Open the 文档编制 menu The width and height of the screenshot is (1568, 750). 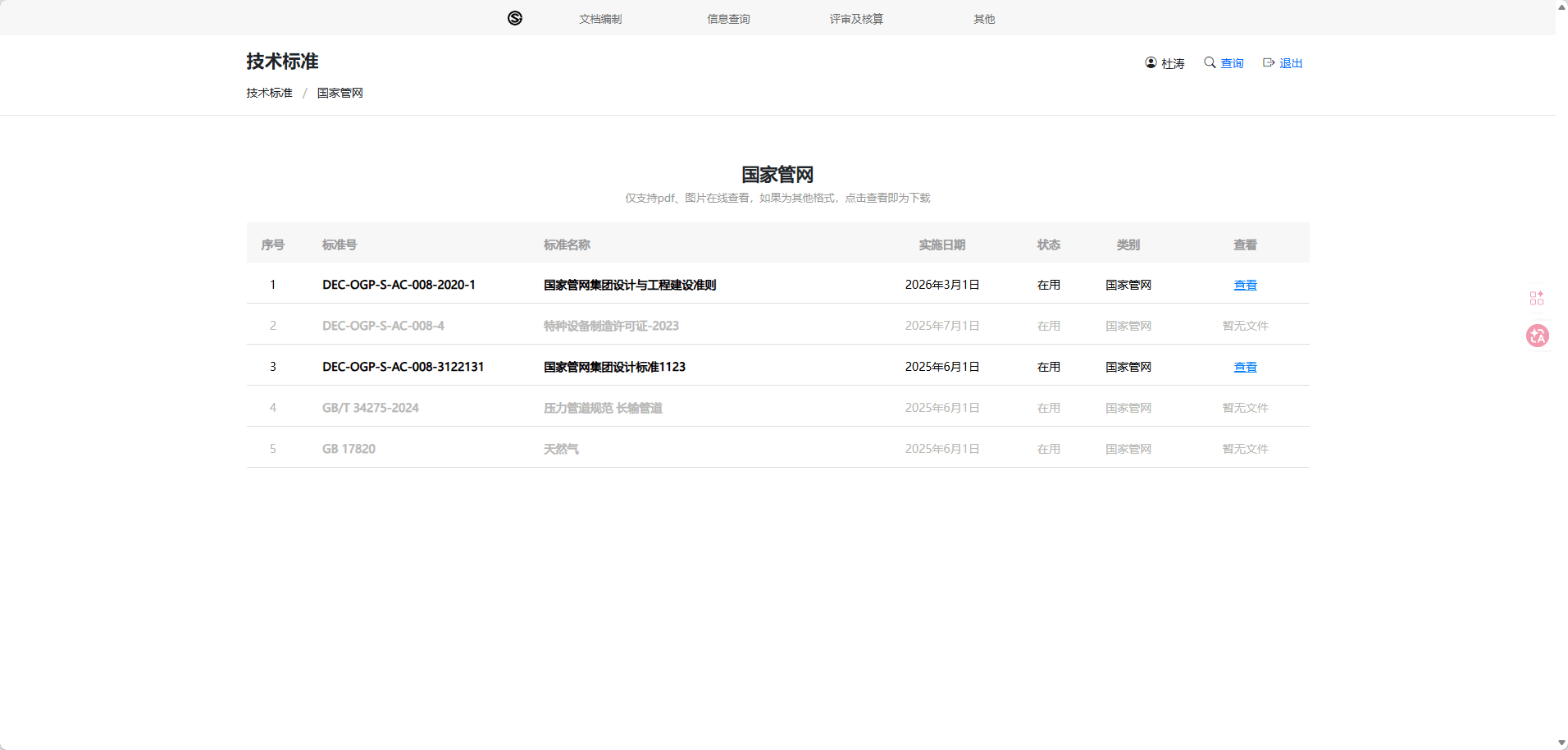(600, 19)
